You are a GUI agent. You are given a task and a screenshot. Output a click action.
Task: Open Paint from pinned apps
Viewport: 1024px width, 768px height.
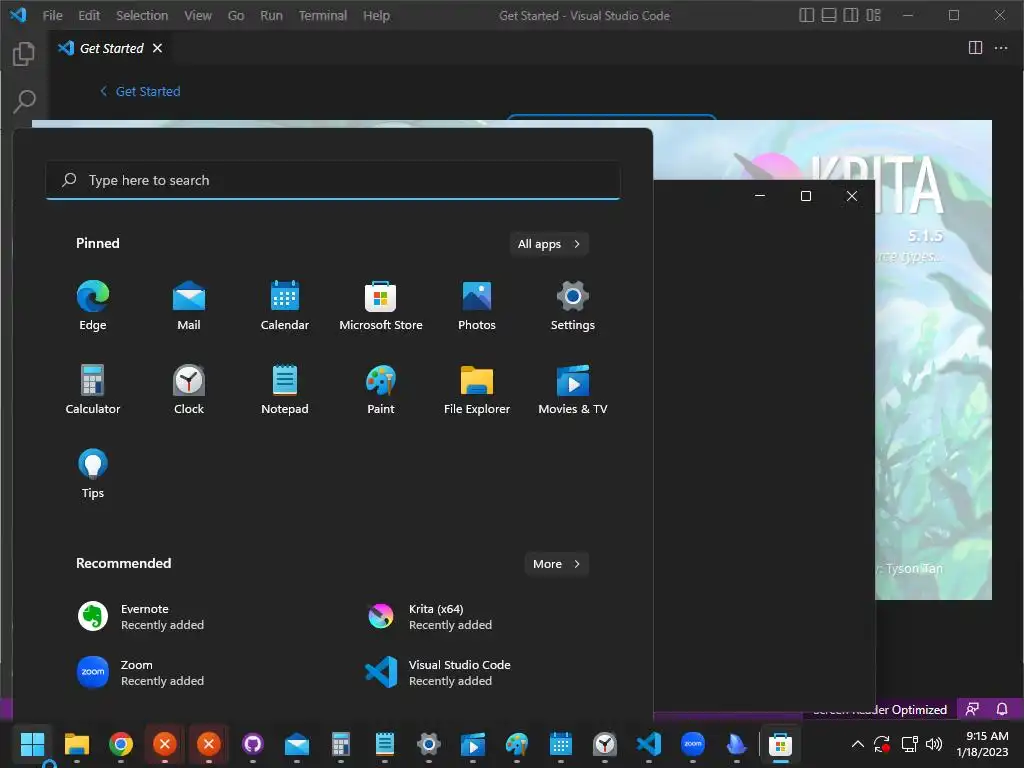pos(381,390)
